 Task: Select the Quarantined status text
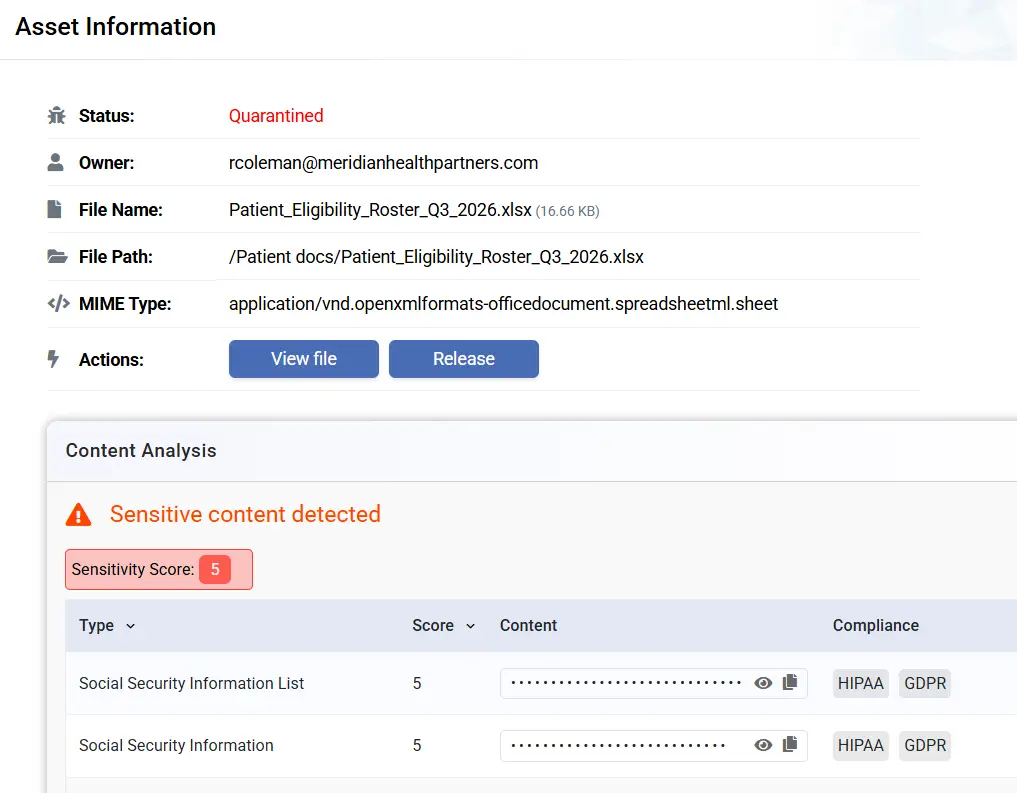[x=276, y=115]
